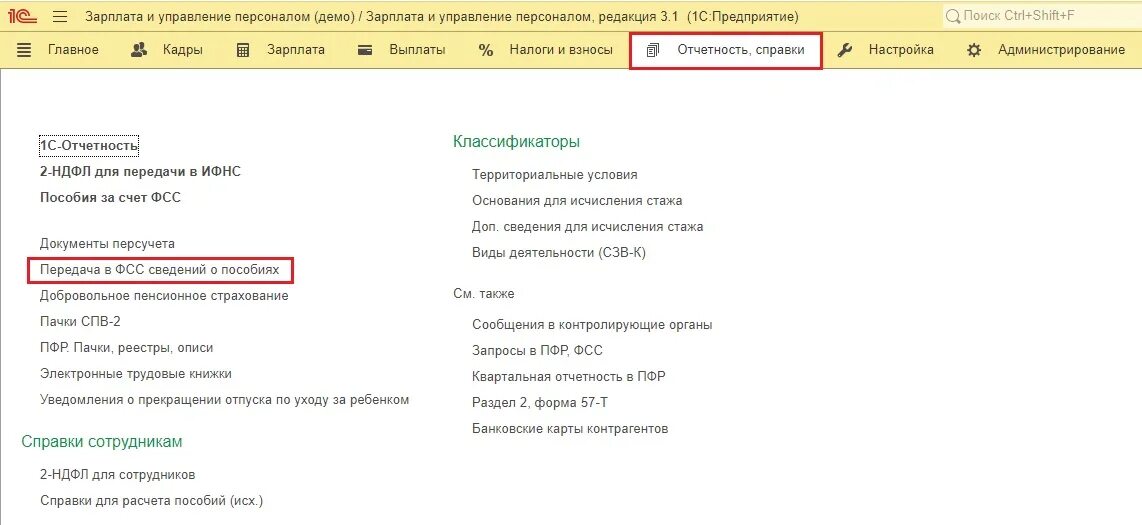Open 2-НДФЛ для передачи в ИФНС
1142x525 pixels.
[140, 172]
